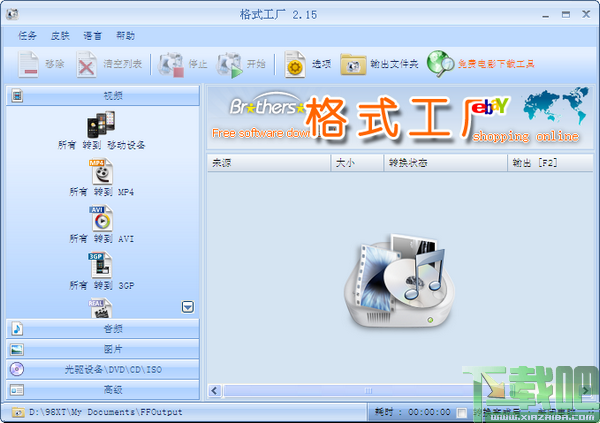Click the Format Factory title bar app icon
600x423 pixels.
(12, 14)
